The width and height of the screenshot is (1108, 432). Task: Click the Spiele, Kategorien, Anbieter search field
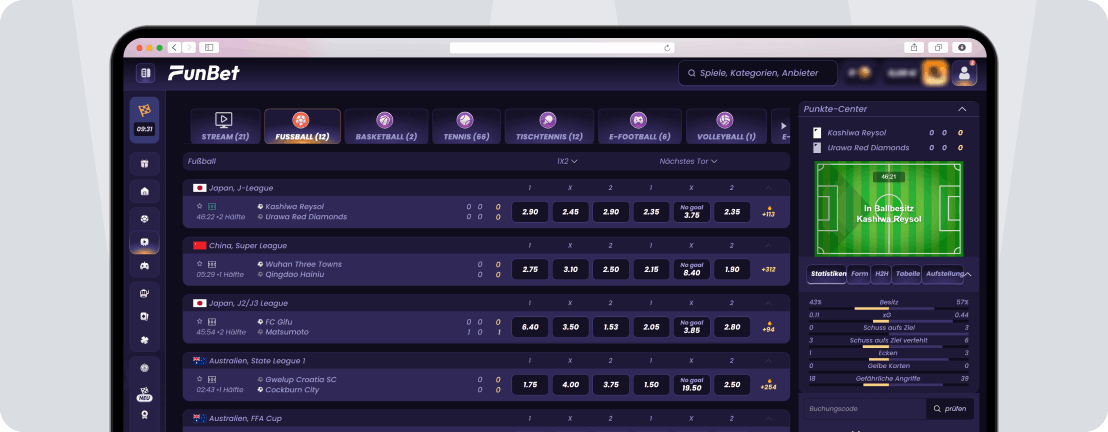758,73
